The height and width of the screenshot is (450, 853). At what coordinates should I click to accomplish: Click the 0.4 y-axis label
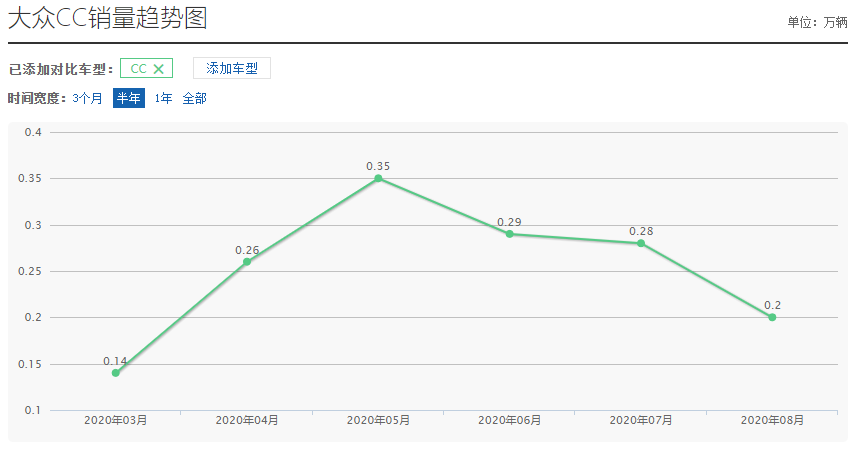point(33,132)
